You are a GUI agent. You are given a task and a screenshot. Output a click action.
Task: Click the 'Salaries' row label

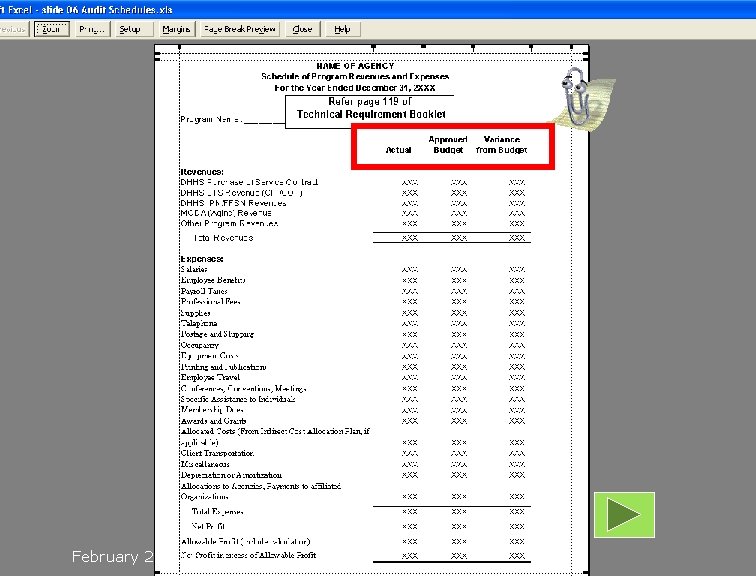pyautogui.click(x=194, y=269)
